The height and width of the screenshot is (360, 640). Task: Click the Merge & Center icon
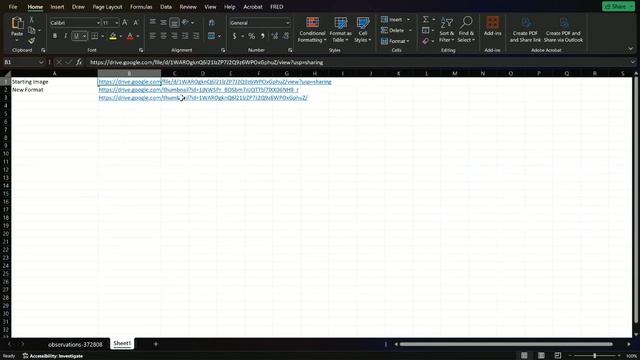click(x=211, y=36)
